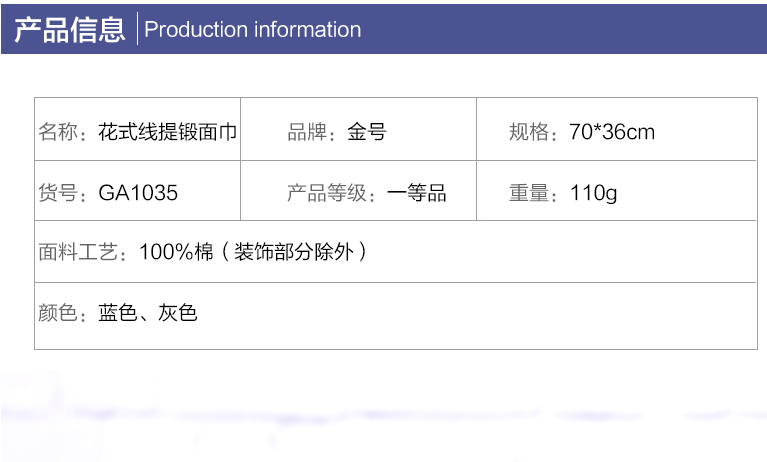Click the note 装饰部分除外
Image resolution: width=767 pixels, height=462 pixels.
pyautogui.click(x=293, y=252)
